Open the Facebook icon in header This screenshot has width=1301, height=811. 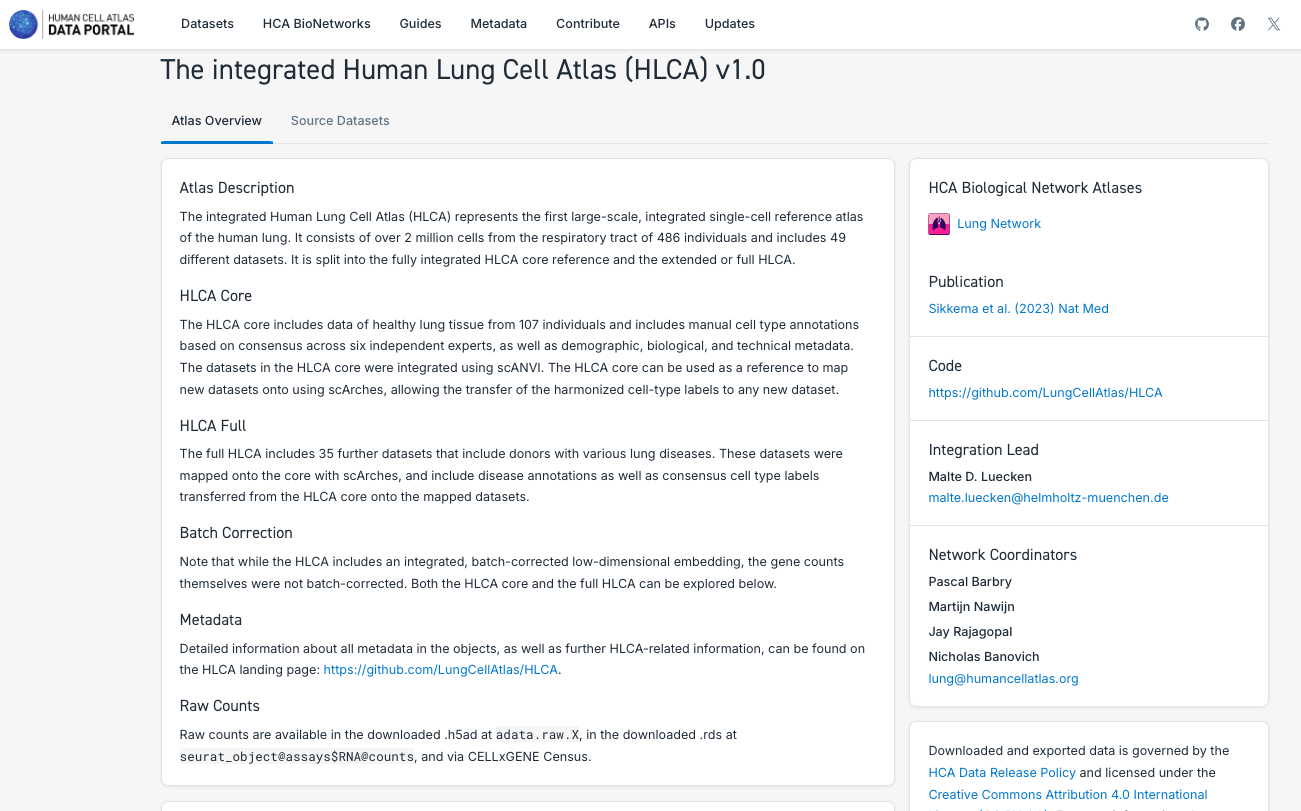point(1238,24)
